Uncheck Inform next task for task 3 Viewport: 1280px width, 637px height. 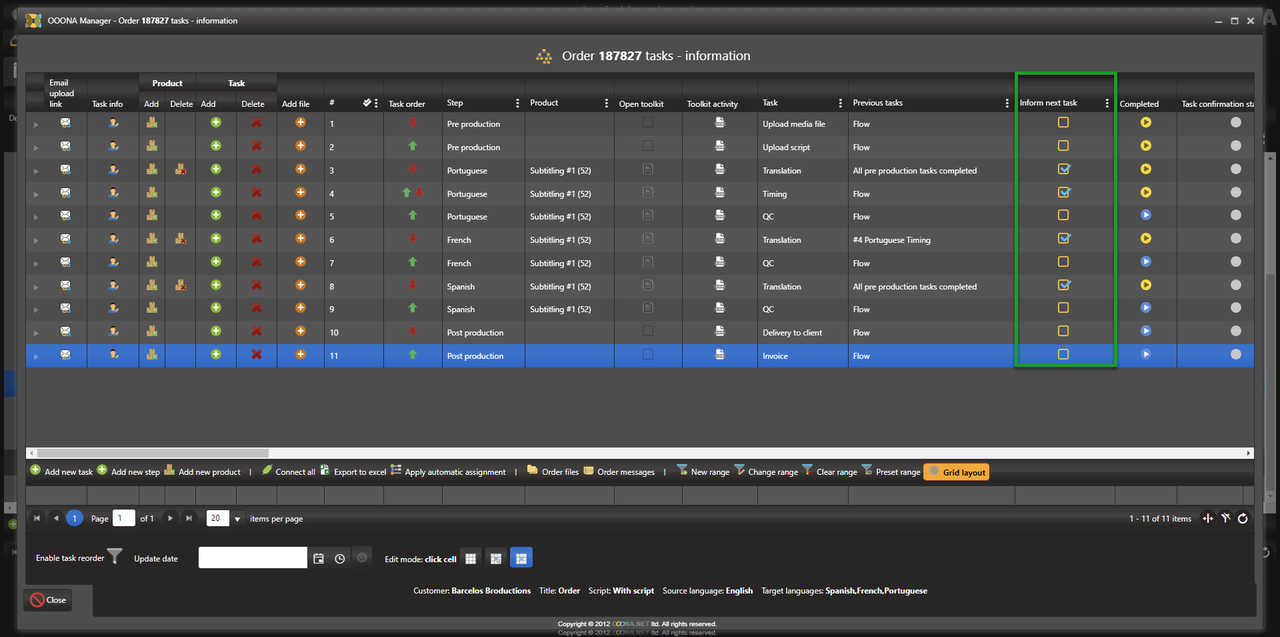point(1064,170)
